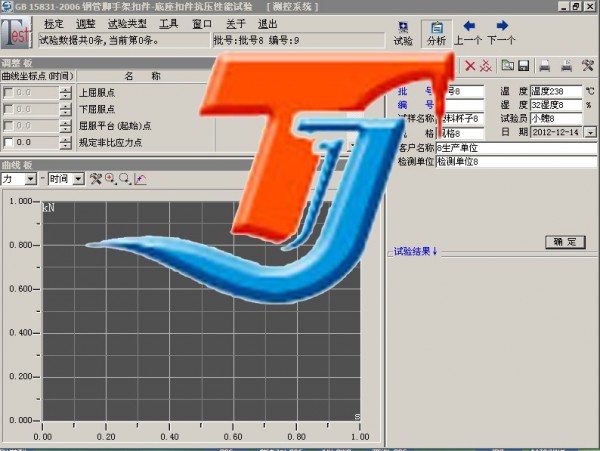Click the application icon in title bar

pyautogui.click(x=7, y=7)
